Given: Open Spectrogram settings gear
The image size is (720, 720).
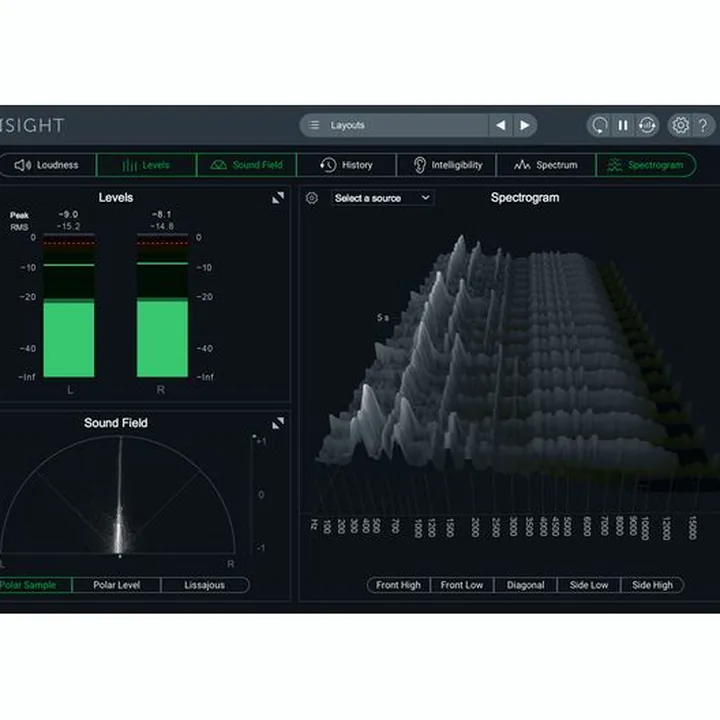Looking at the screenshot, I should click(x=312, y=198).
